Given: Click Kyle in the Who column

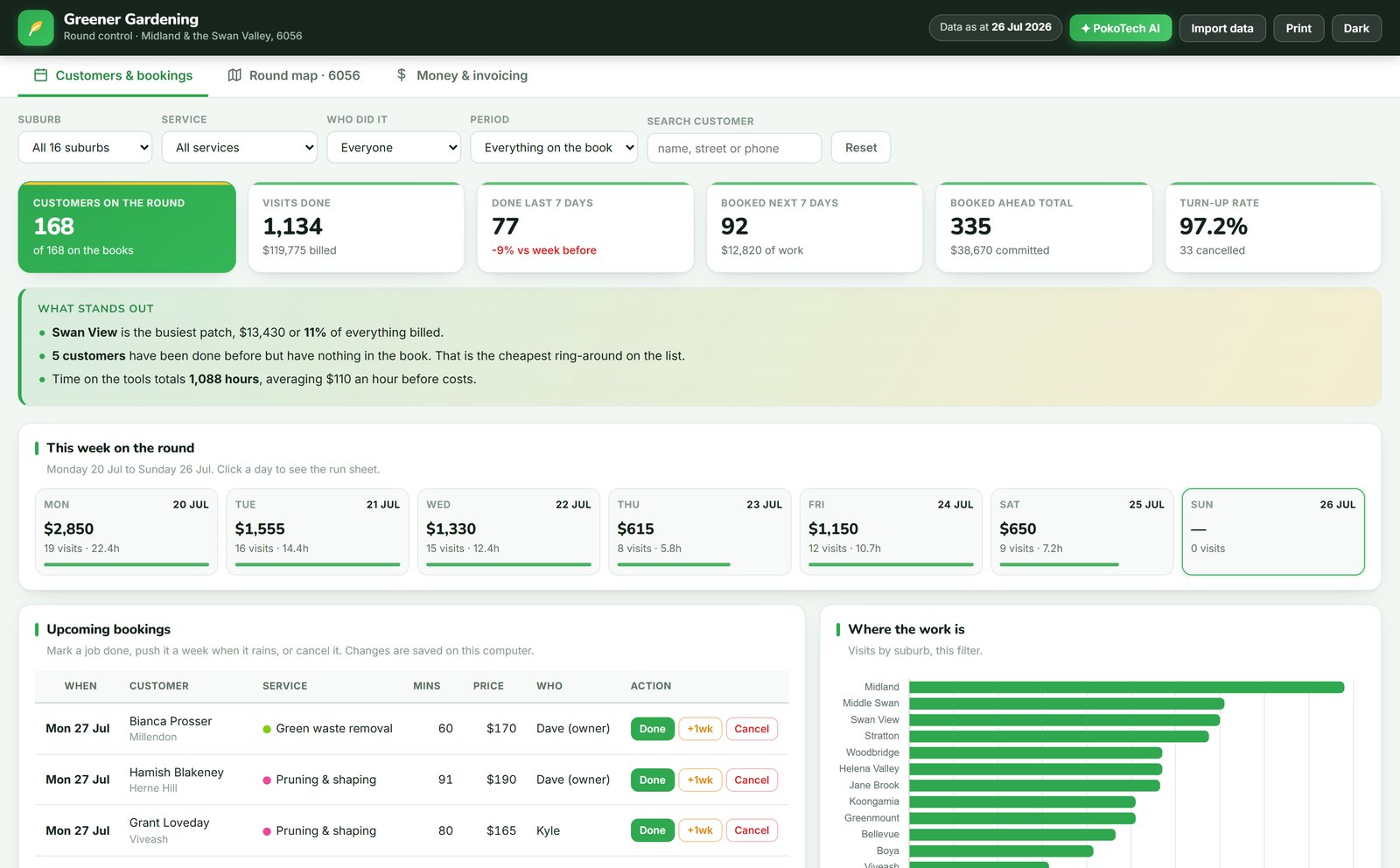Looking at the screenshot, I should tap(548, 830).
